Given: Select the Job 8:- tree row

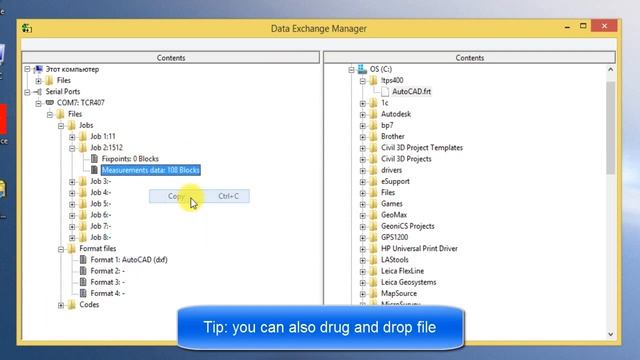Looking at the screenshot, I should [101, 237].
